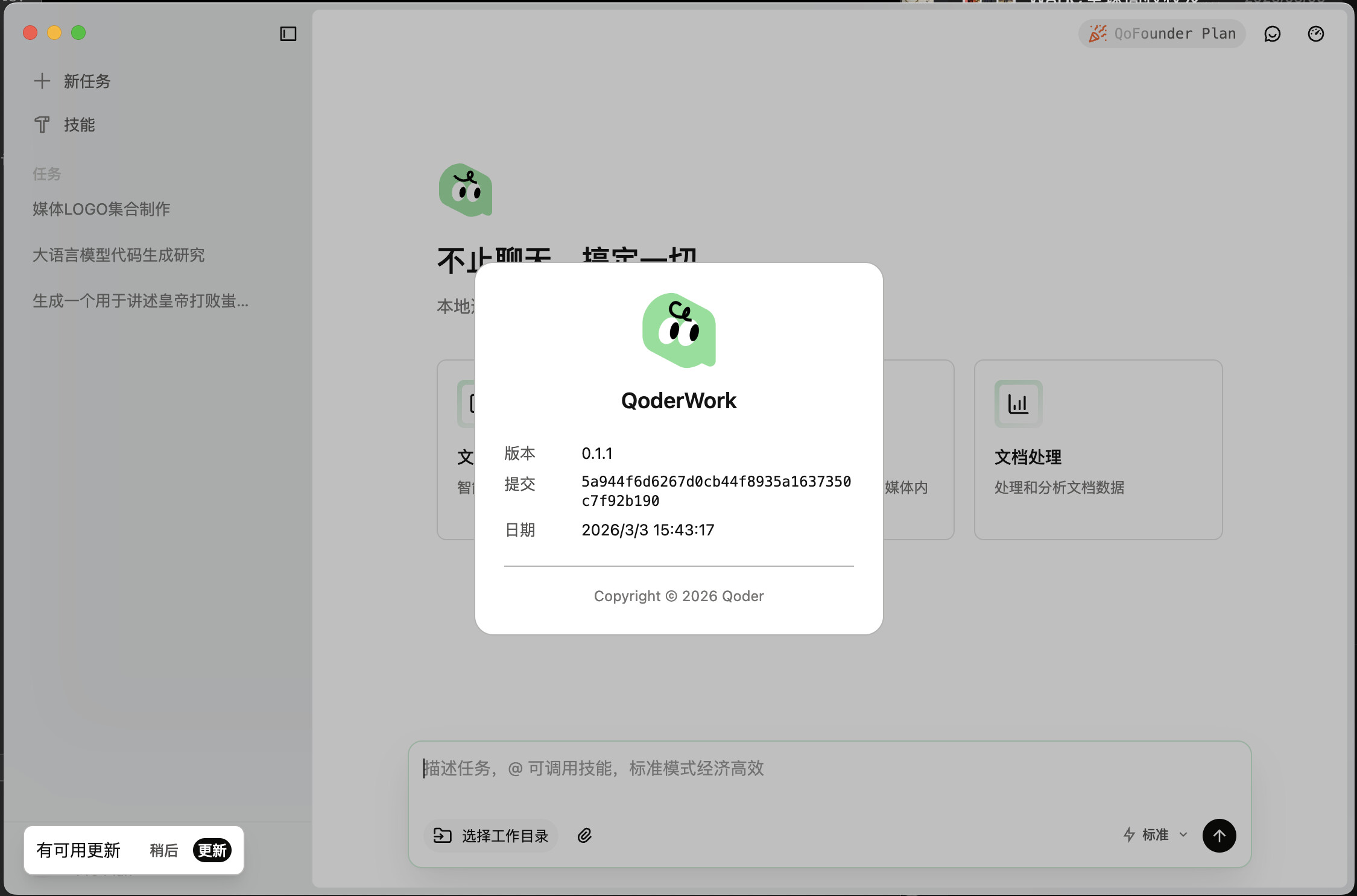Viewport: 1357px width, 896px height.
Task: Click the green mascot logo on the home page
Action: click(466, 190)
